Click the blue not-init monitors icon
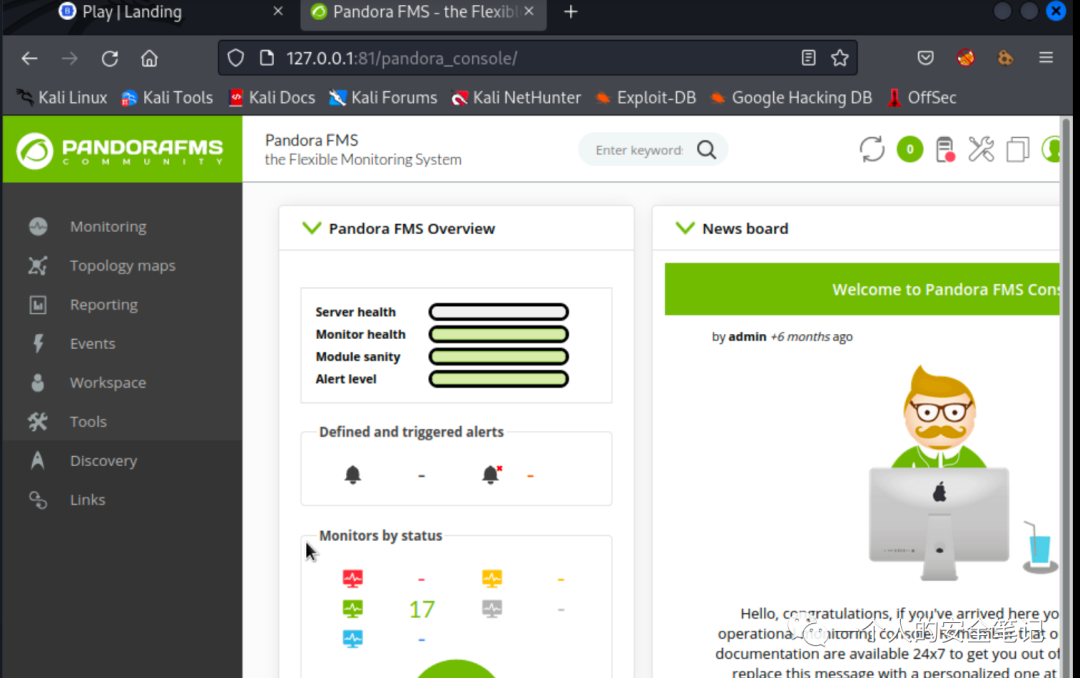The width and height of the screenshot is (1080, 678). [353, 639]
